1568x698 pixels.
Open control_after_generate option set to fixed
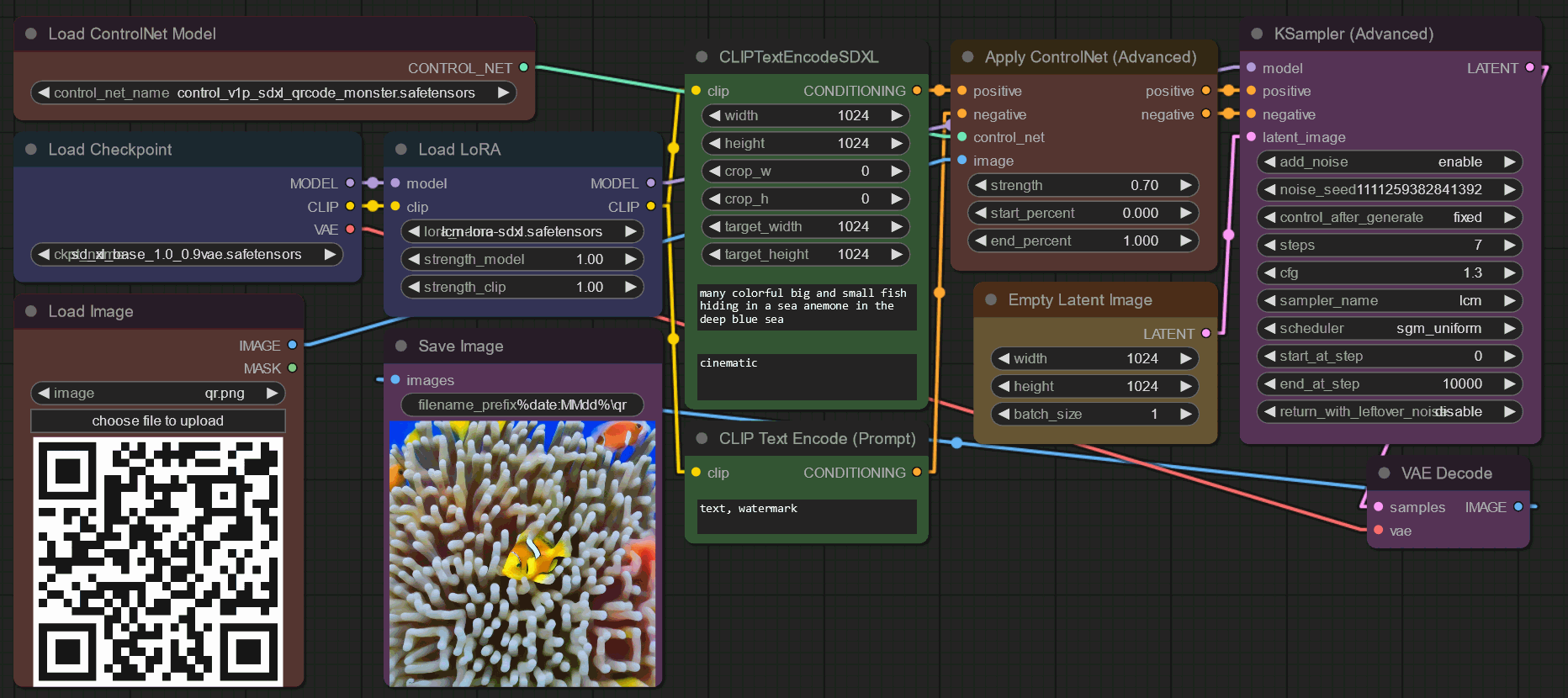coord(1390,217)
